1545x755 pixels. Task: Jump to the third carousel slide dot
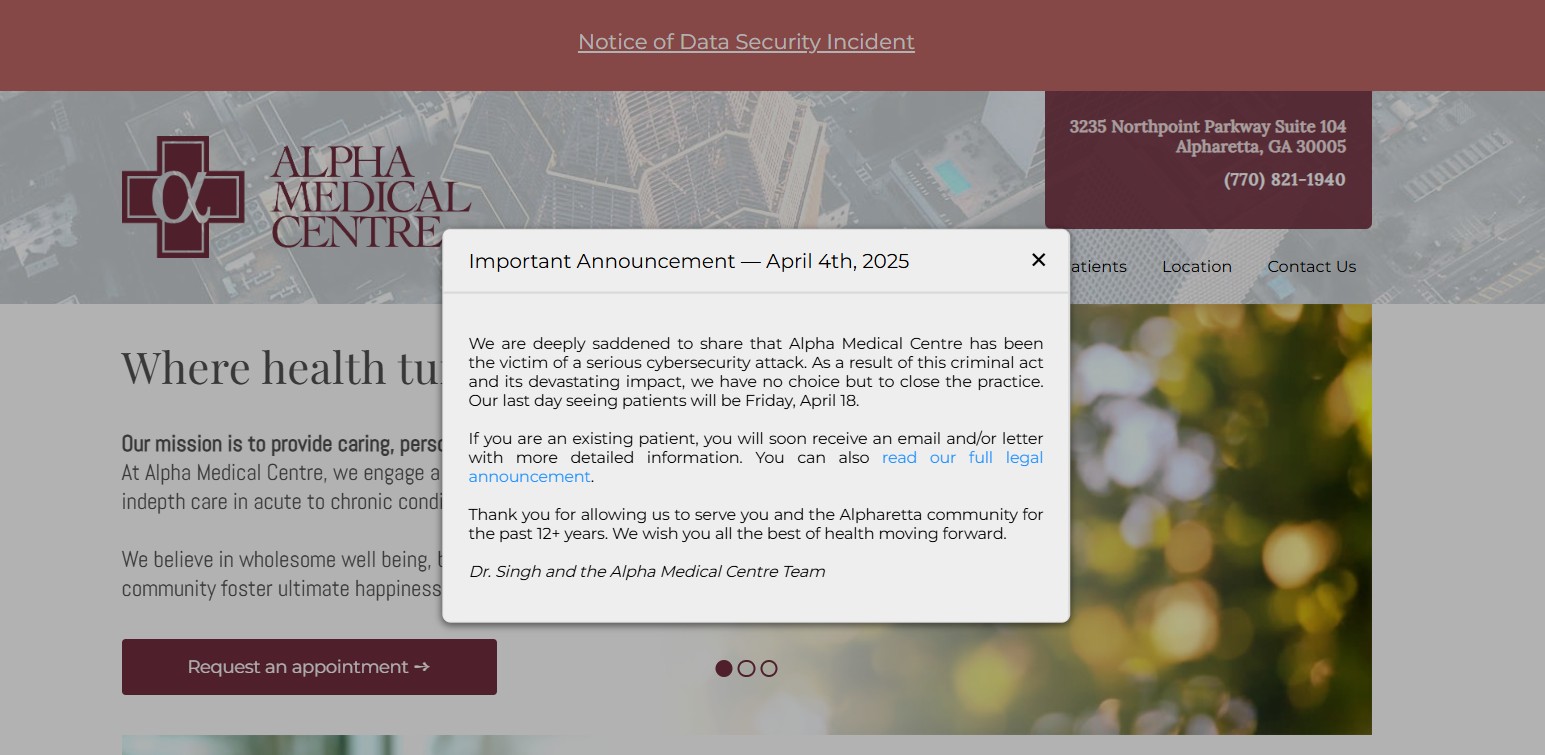[x=768, y=668]
